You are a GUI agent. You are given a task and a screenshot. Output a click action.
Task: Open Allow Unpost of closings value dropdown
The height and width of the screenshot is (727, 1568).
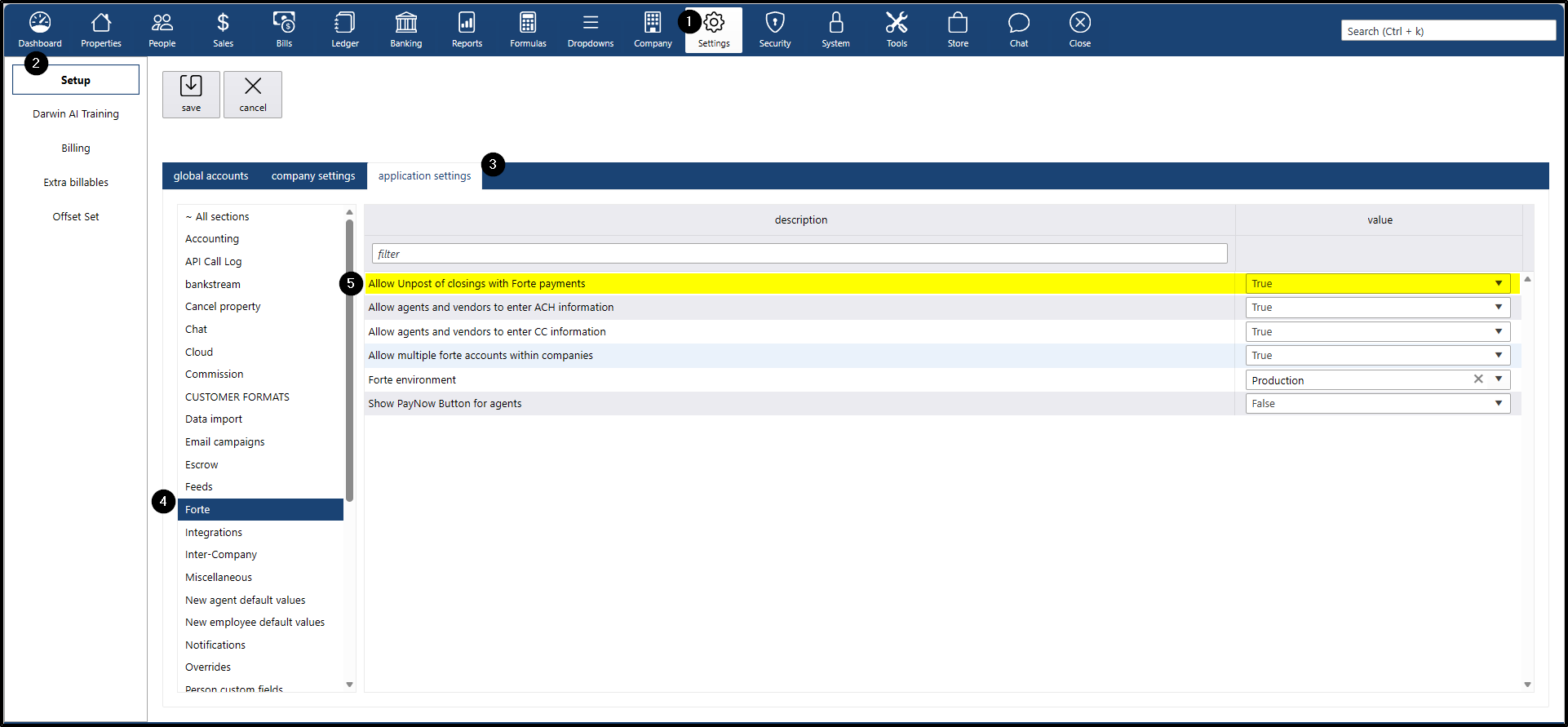(x=1499, y=283)
